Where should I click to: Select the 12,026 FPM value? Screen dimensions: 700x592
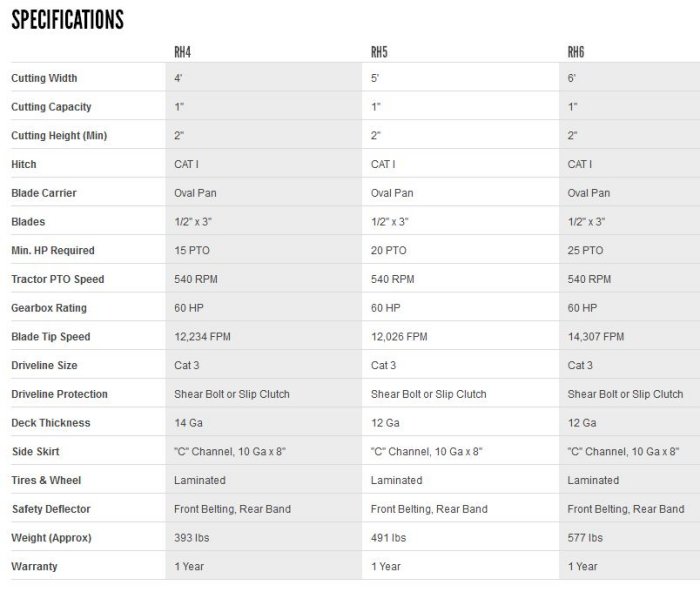399,337
